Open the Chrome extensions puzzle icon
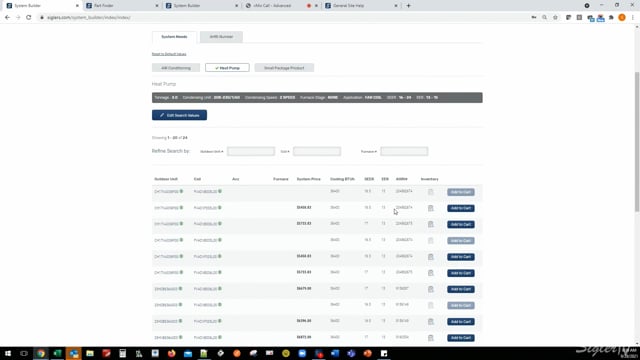This screenshot has height=360, width=640. click(x=611, y=18)
